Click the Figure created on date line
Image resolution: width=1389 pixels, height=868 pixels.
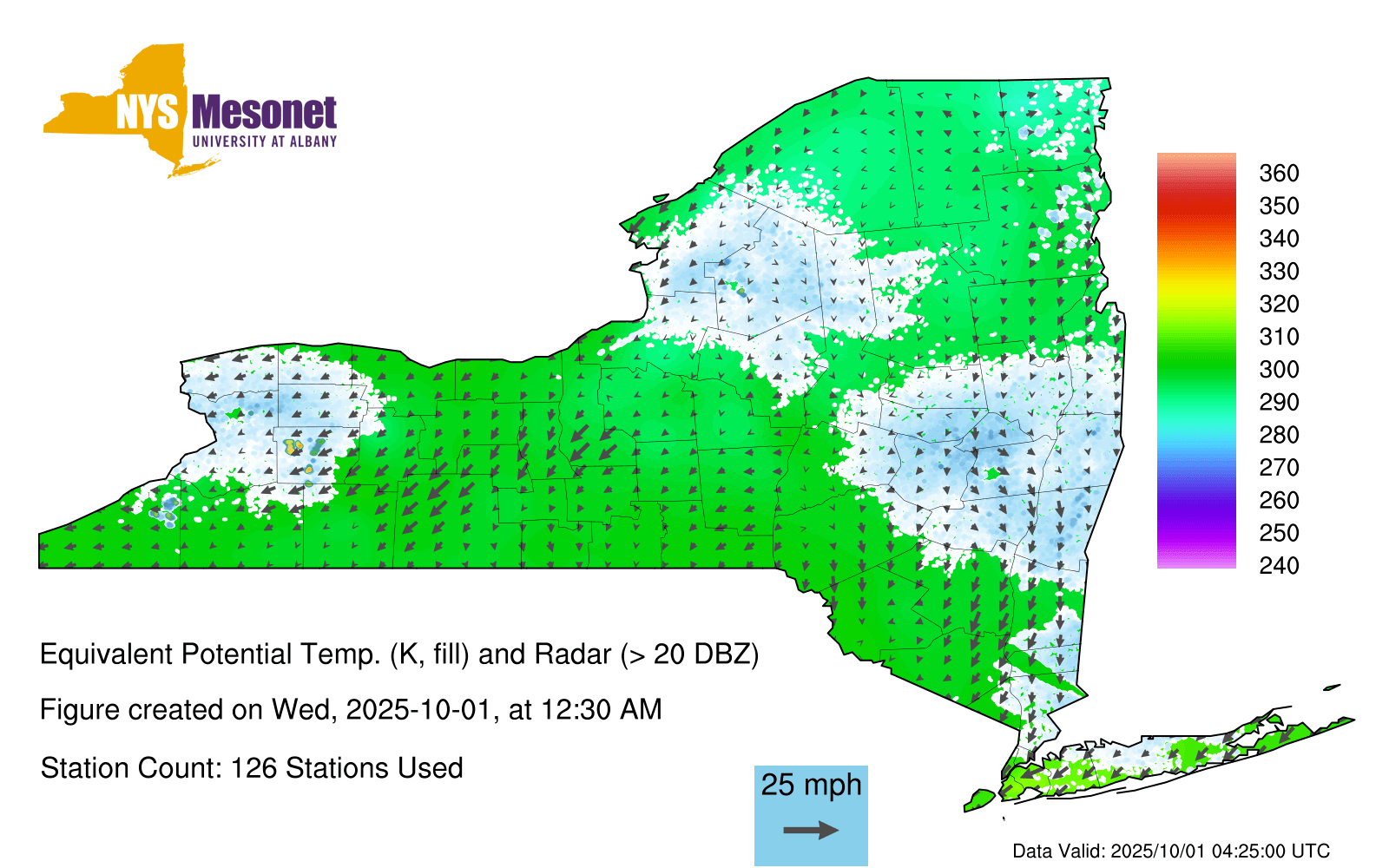tap(351, 710)
